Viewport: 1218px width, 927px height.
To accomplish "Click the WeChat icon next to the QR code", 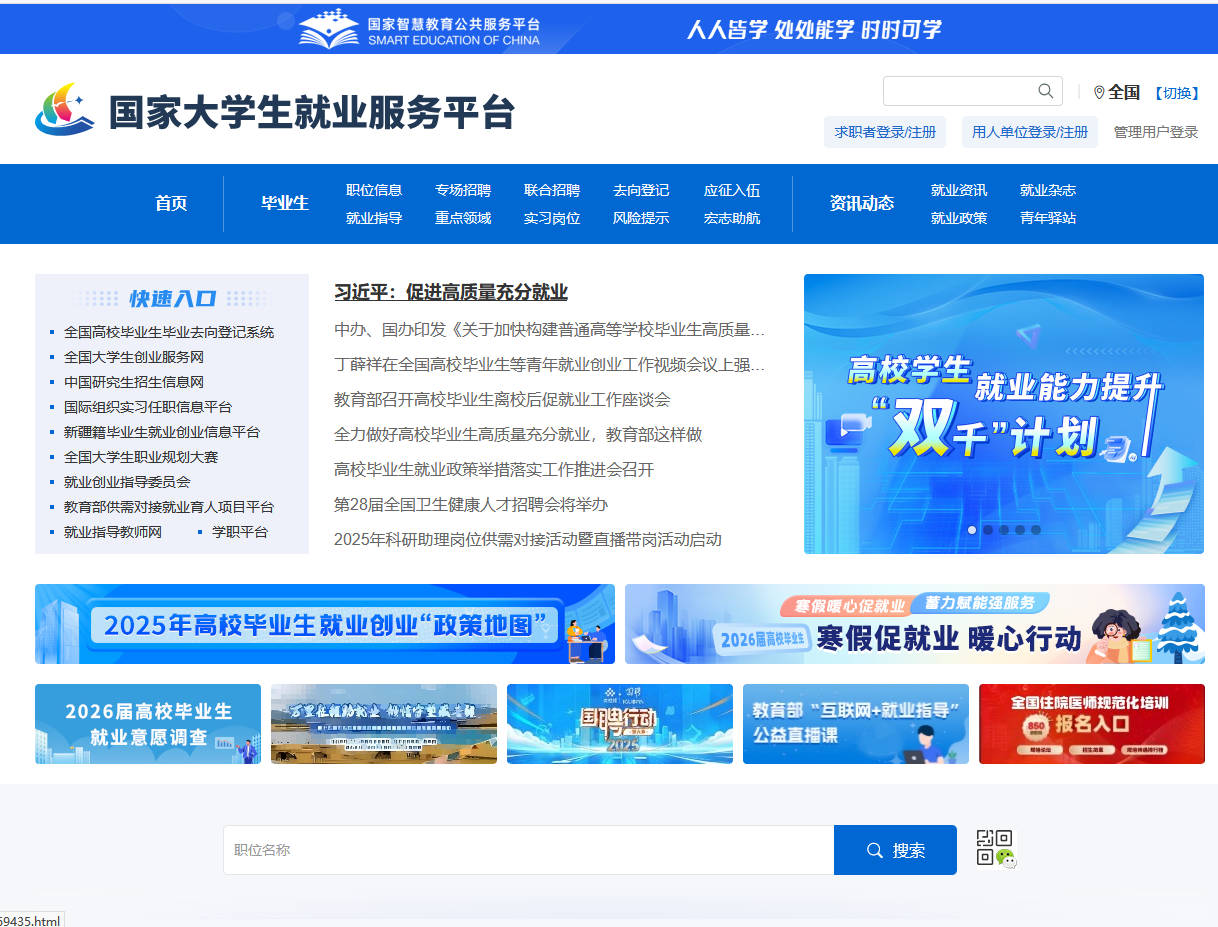I will click(1006, 857).
